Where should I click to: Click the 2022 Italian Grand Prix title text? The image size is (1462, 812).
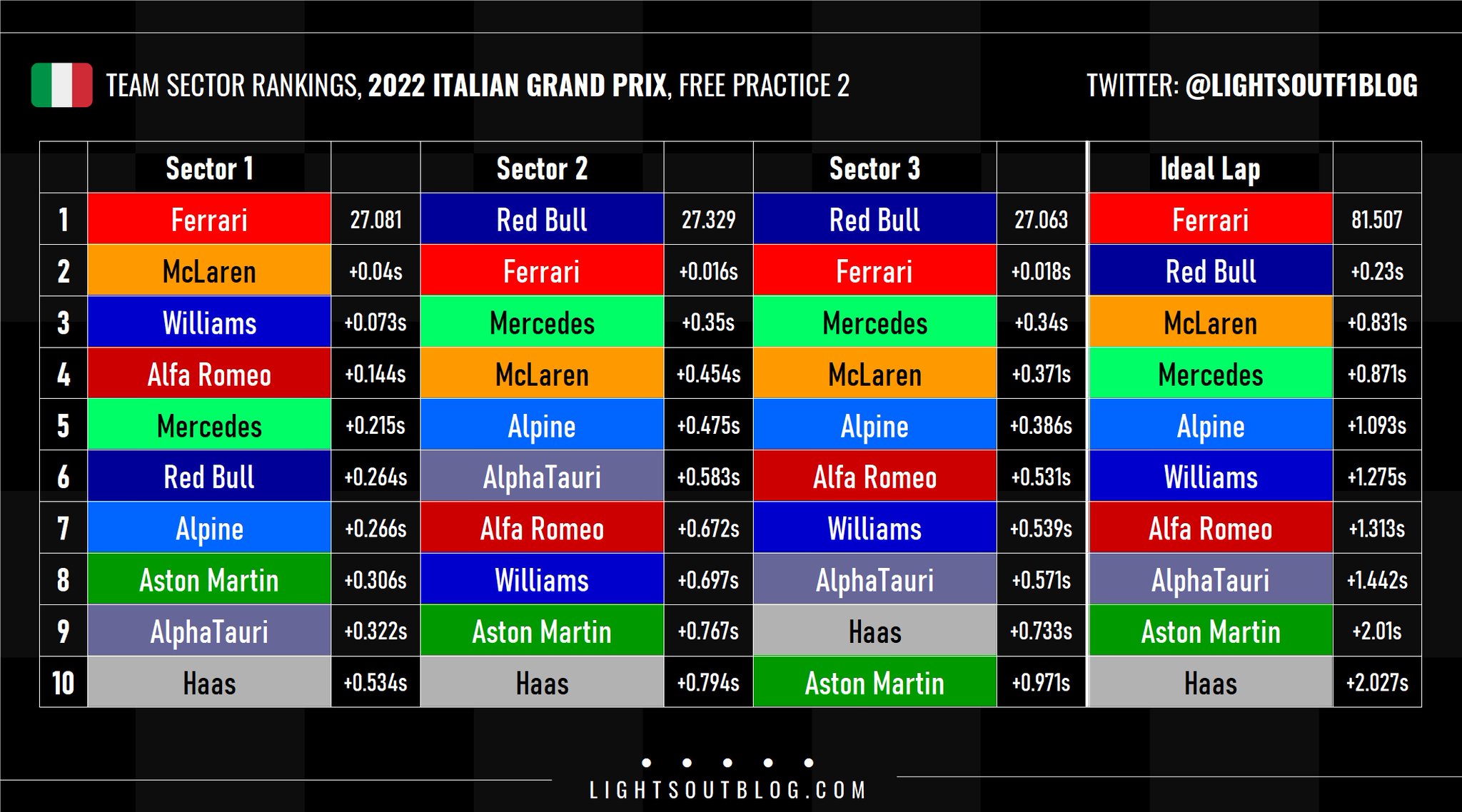coord(518,86)
